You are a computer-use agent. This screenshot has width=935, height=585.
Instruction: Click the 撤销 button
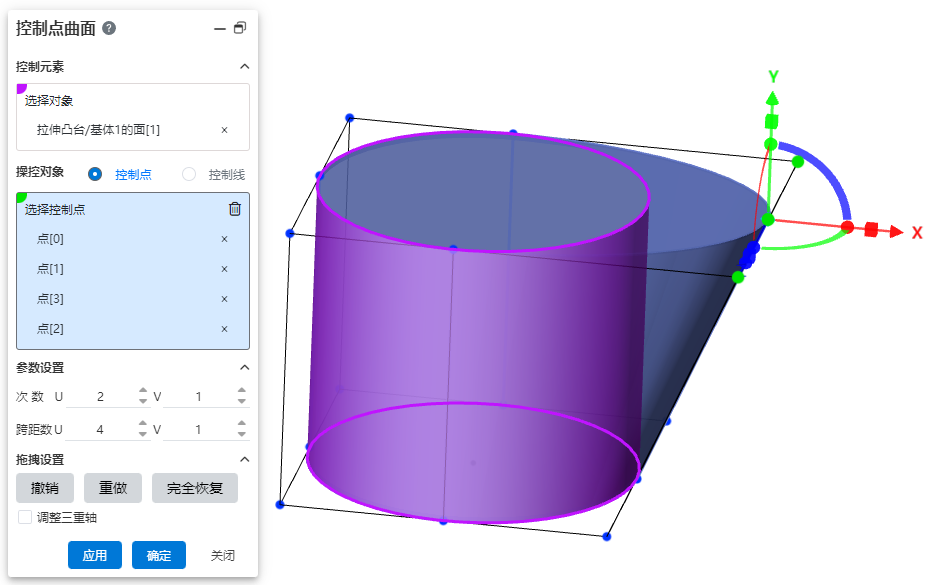pos(45,488)
